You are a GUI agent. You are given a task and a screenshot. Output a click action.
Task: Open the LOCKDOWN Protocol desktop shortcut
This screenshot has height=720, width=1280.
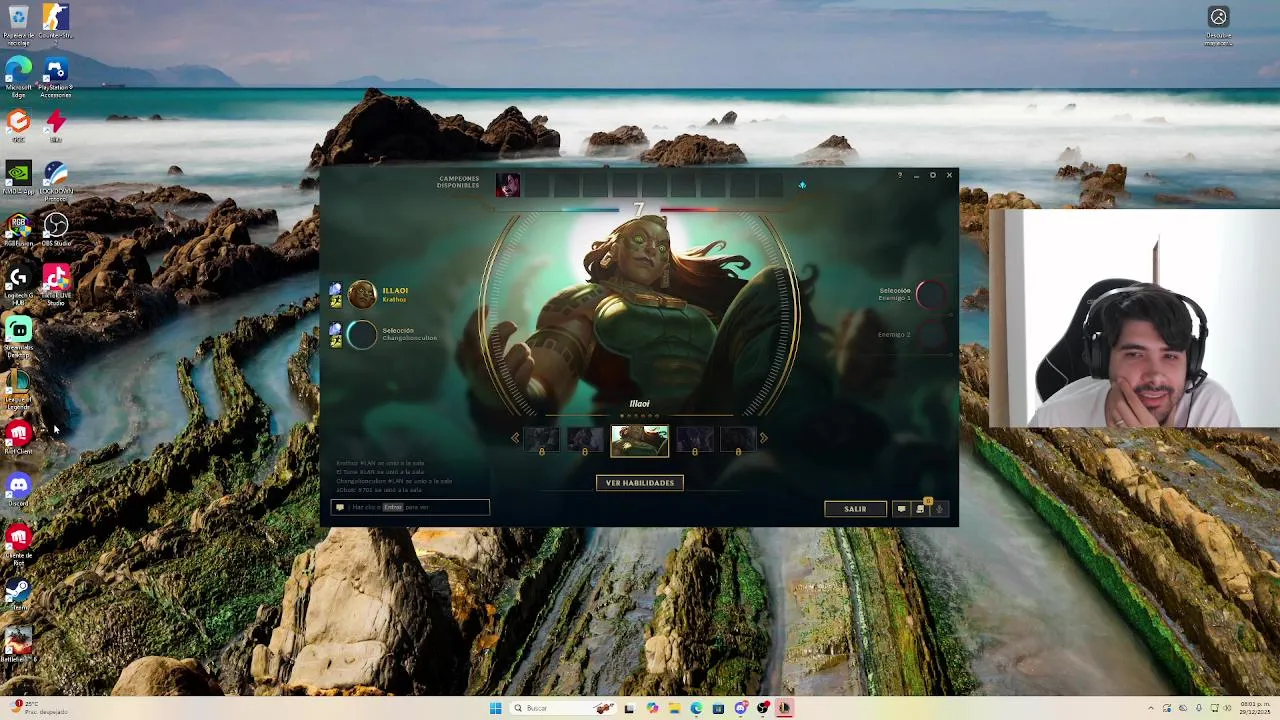[56, 180]
